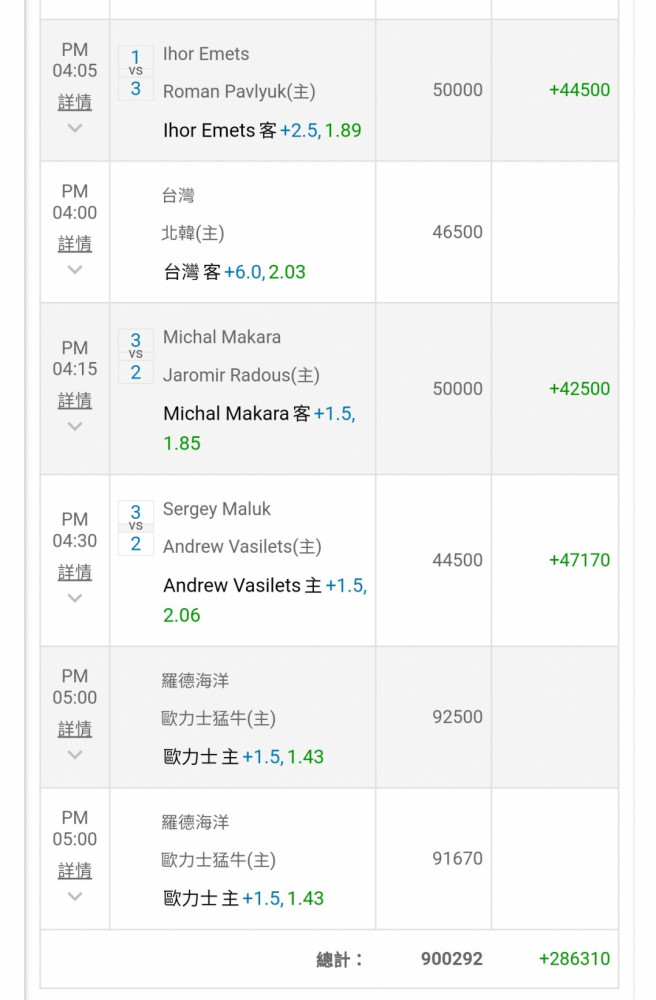Expand chevron under PM 04:05 row
Viewport: 656px width, 1000px height.
pos(75,128)
